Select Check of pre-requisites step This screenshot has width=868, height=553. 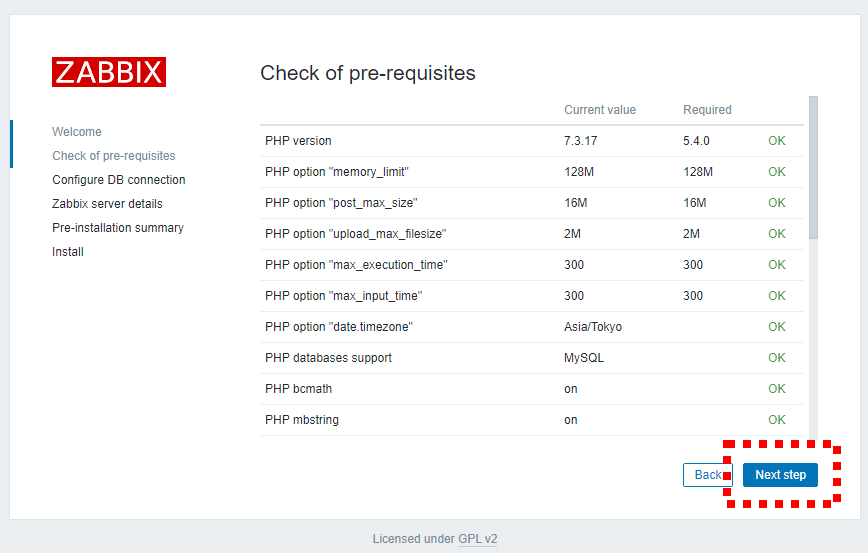113,156
